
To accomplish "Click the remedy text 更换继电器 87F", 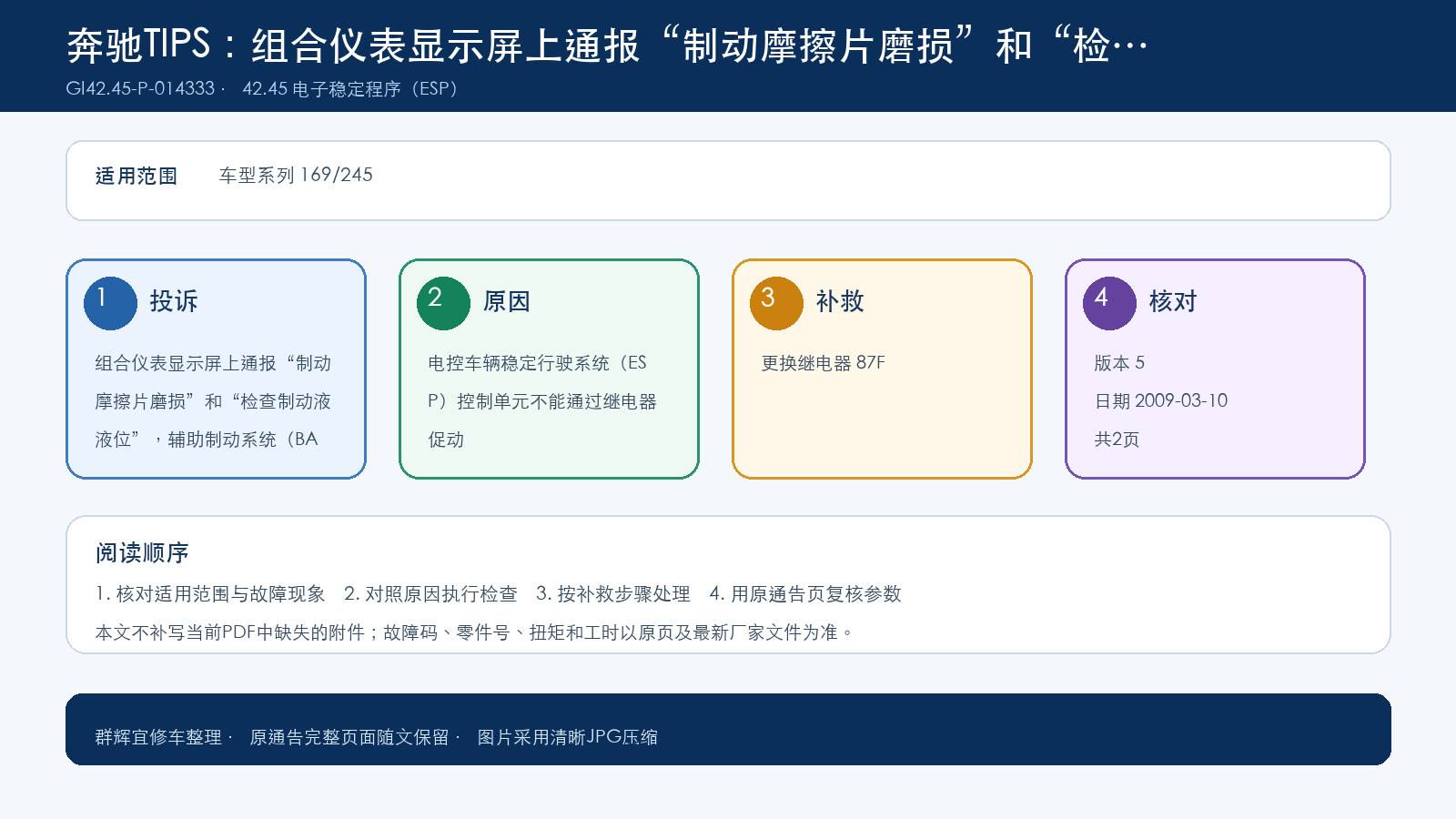I will [824, 363].
